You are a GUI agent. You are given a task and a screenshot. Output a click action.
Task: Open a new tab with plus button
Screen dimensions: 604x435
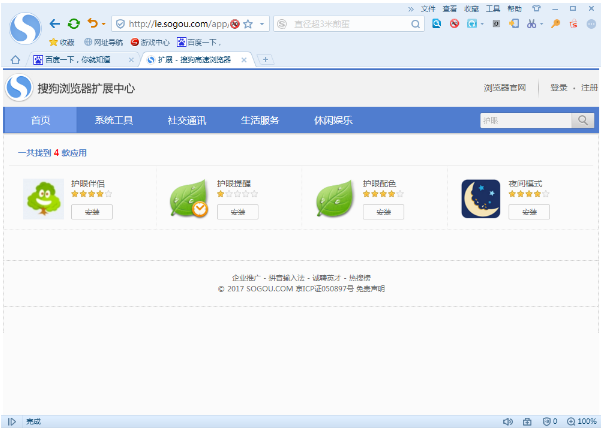pos(265,59)
